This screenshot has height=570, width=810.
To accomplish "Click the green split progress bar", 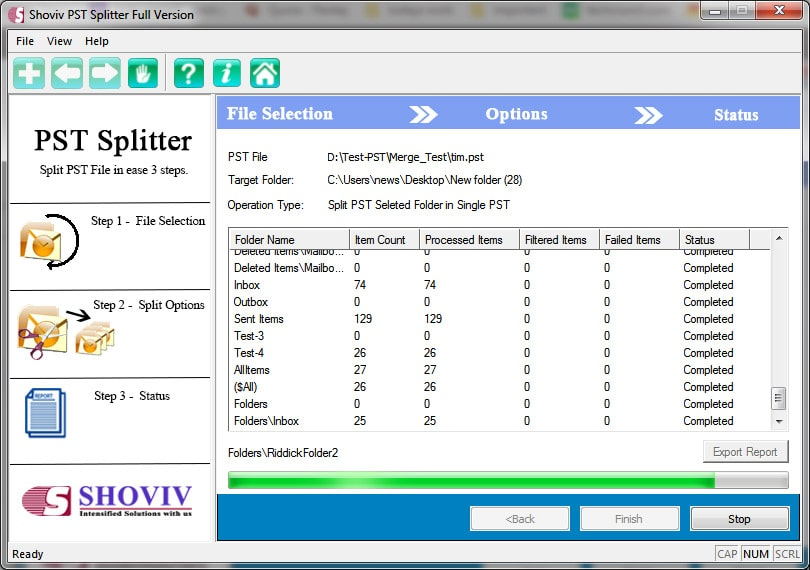I will (508, 480).
